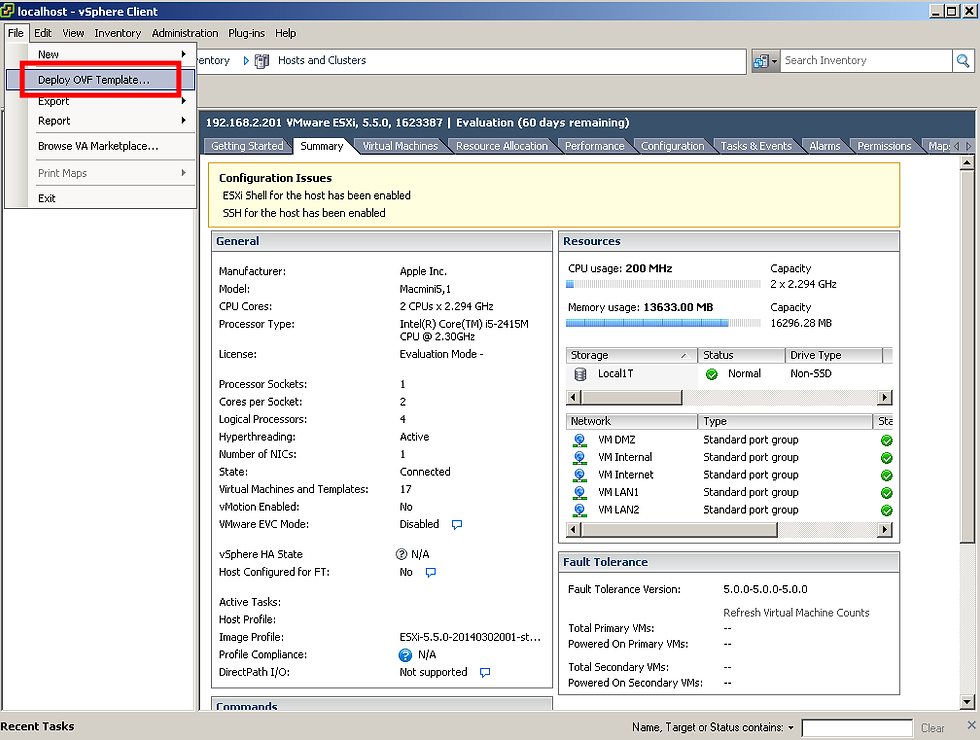Click the tab strip scroll left arrow

(956, 146)
